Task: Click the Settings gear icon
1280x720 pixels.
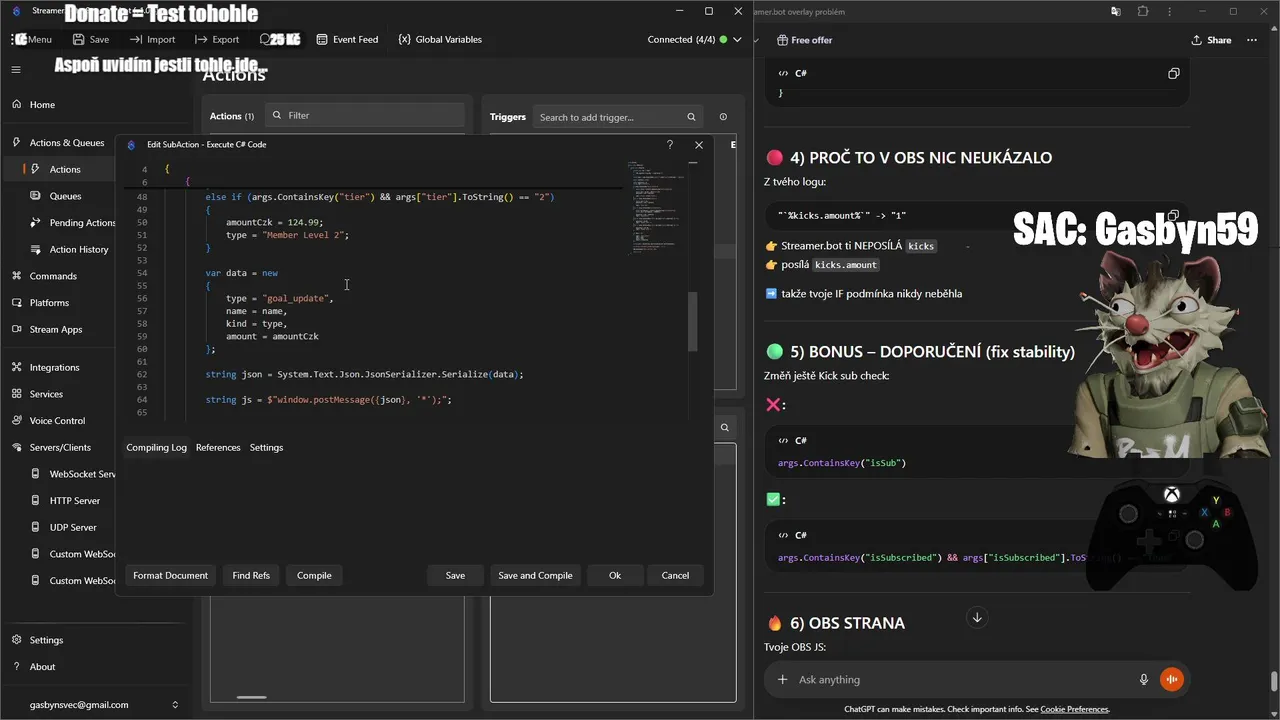Action: (17, 640)
